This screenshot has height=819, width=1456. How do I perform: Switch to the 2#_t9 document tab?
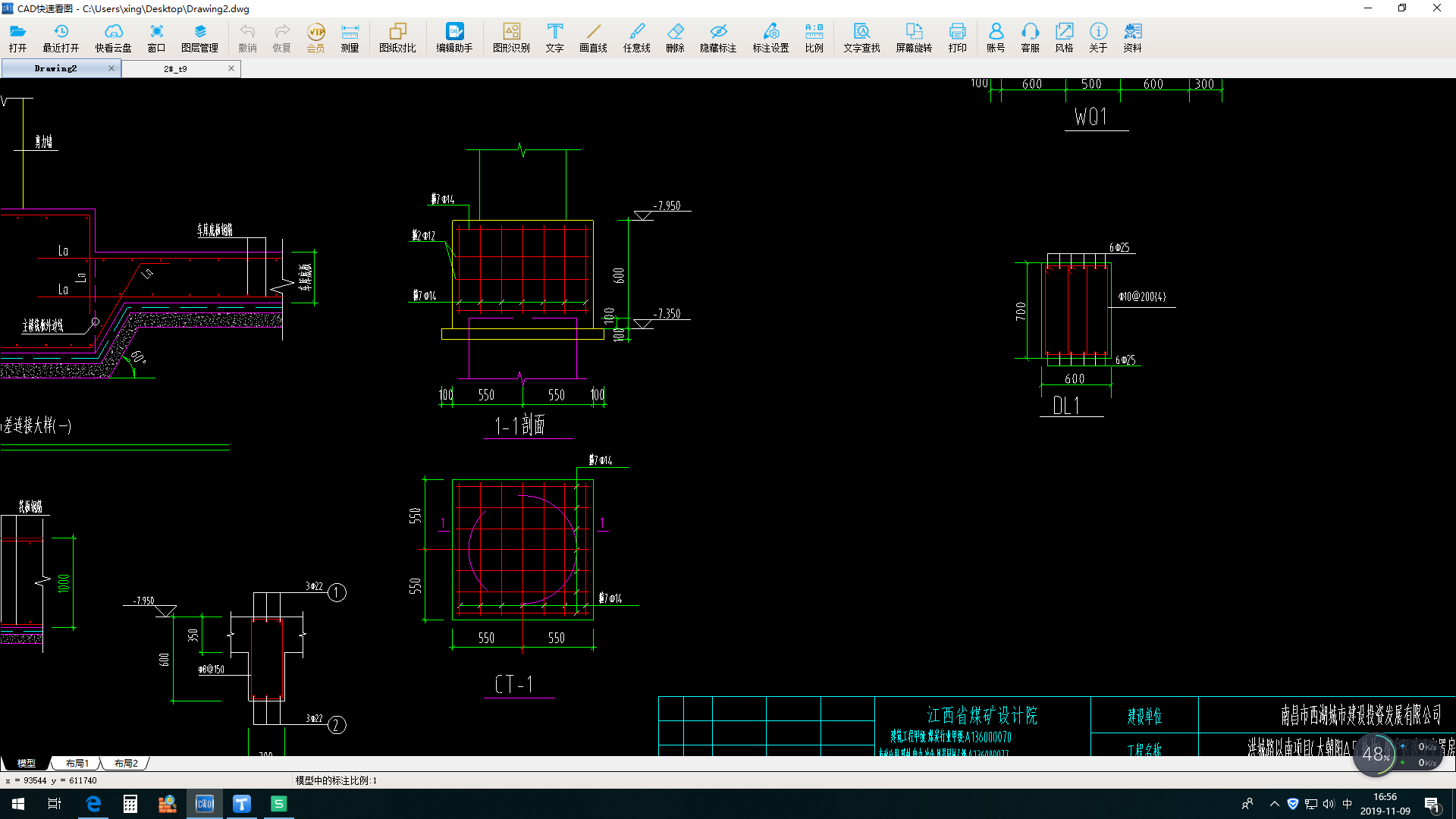[175, 68]
